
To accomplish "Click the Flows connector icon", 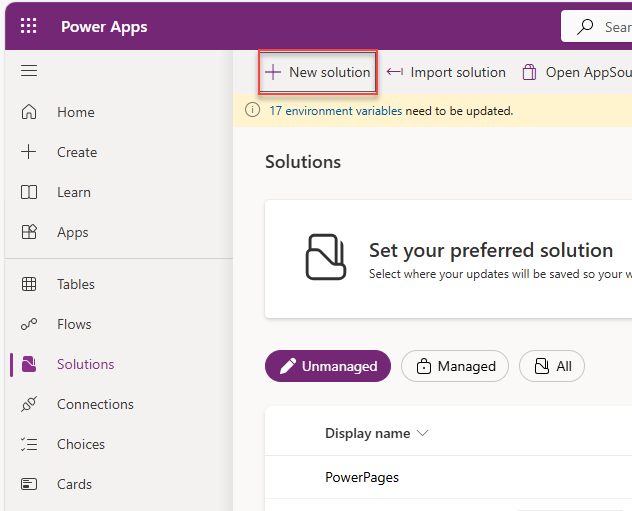I will [29, 324].
